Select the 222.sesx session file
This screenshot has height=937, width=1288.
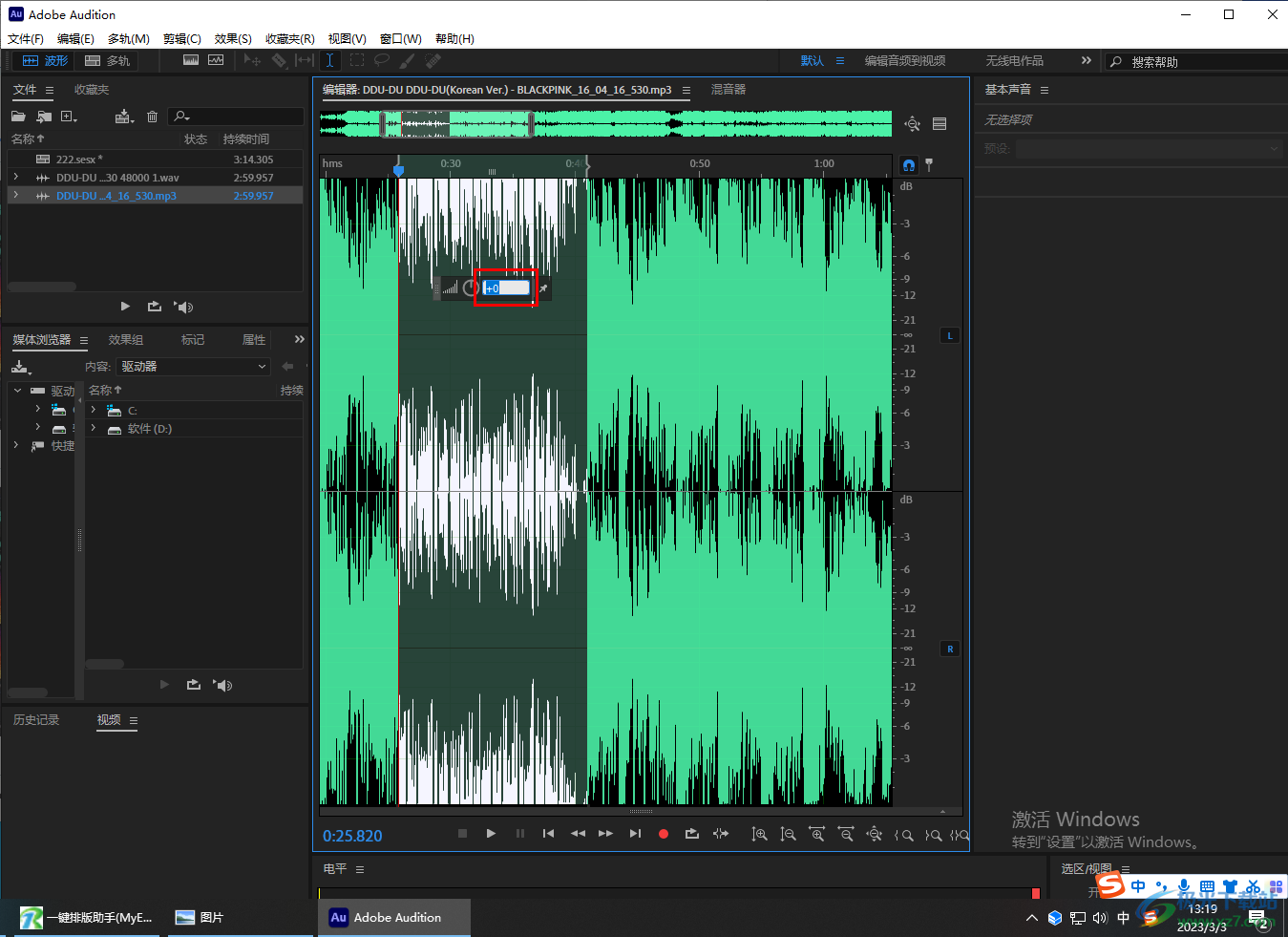tap(155, 160)
